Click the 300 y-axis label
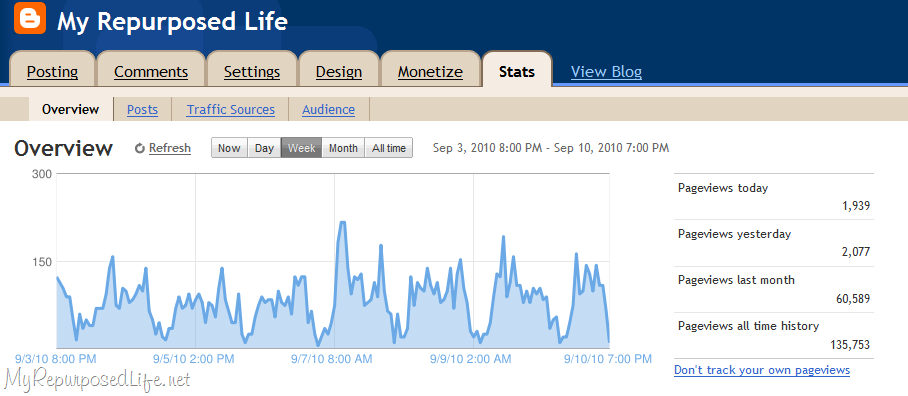The height and width of the screenshot is (396, 908). [x=42, y=174]
